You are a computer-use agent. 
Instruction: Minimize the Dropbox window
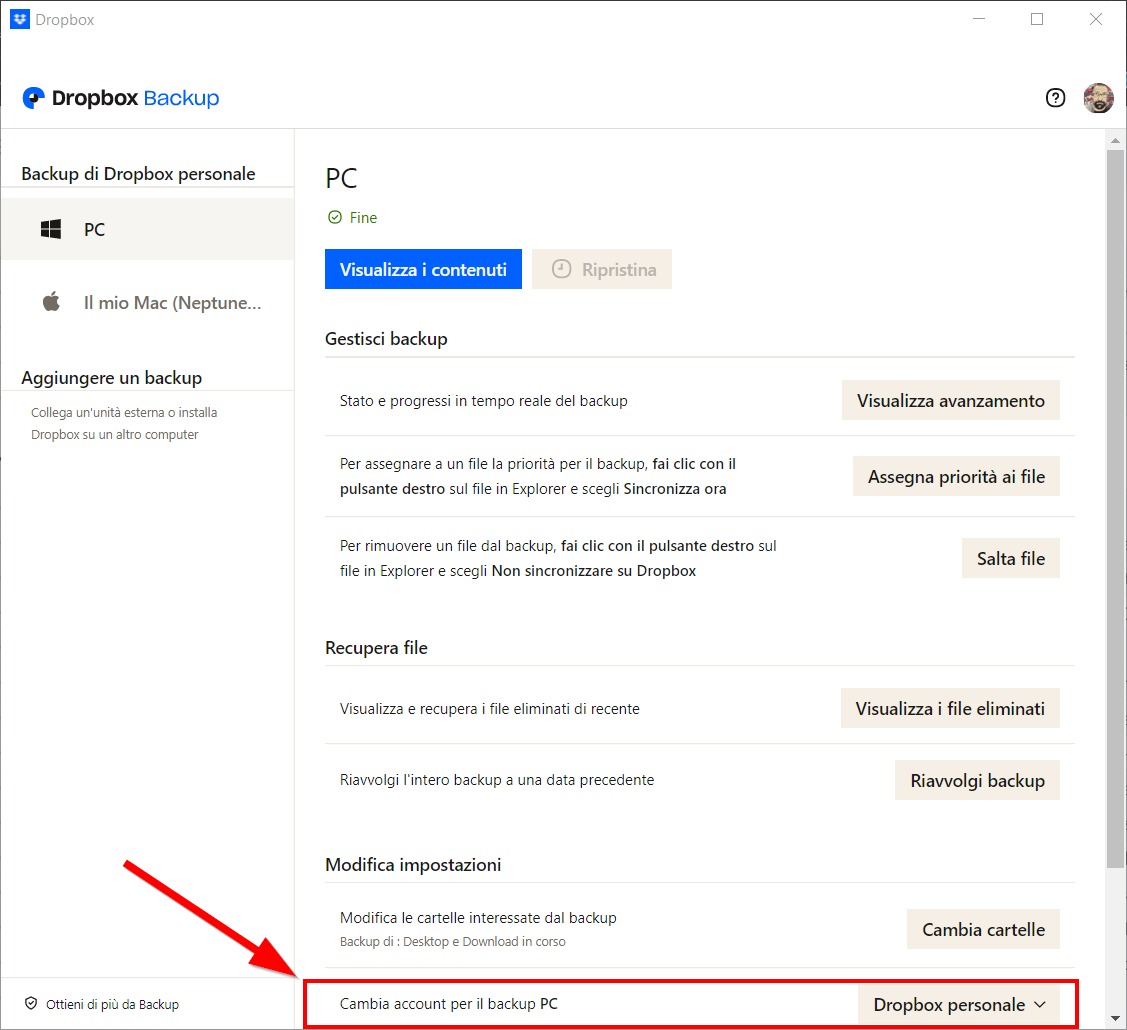pyautogui.click(x=978, y=19)
